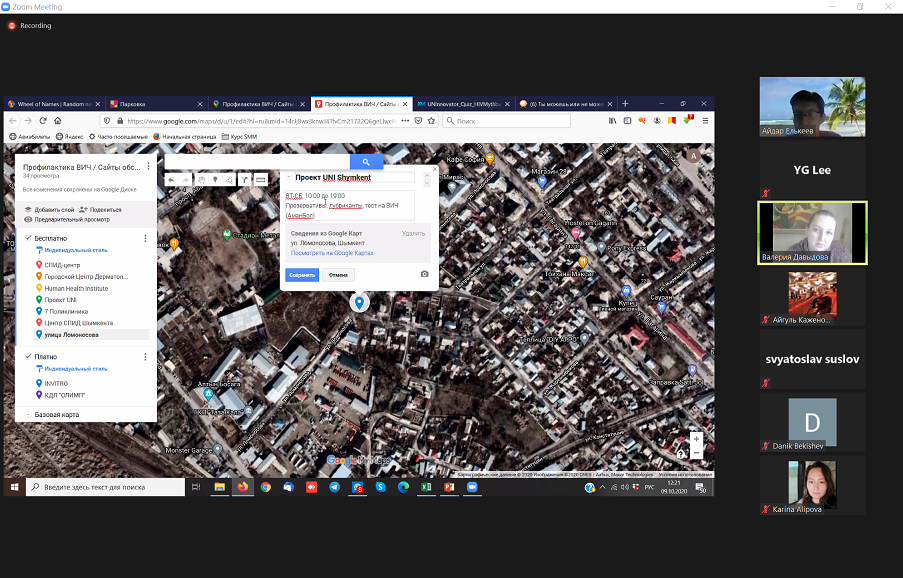Open Firefox account icon
903x578 pixels.
pyautogui.click(x=657, y=121)
